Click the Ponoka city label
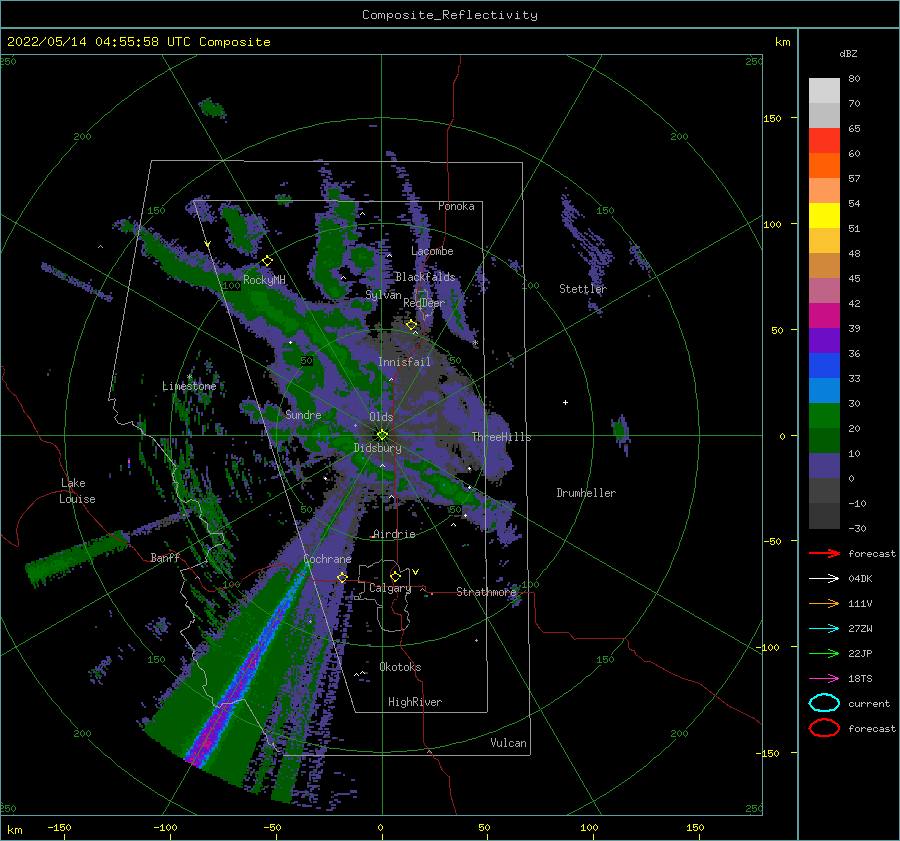The image size is (900, 841). pyautogui.click(x=456, y=206)
